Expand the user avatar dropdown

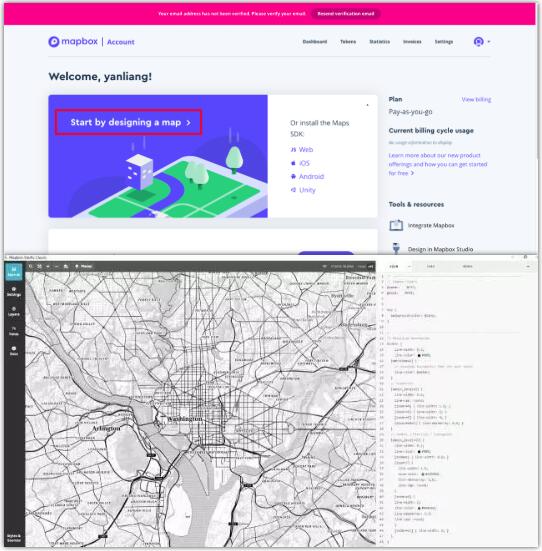coord(482,42)
